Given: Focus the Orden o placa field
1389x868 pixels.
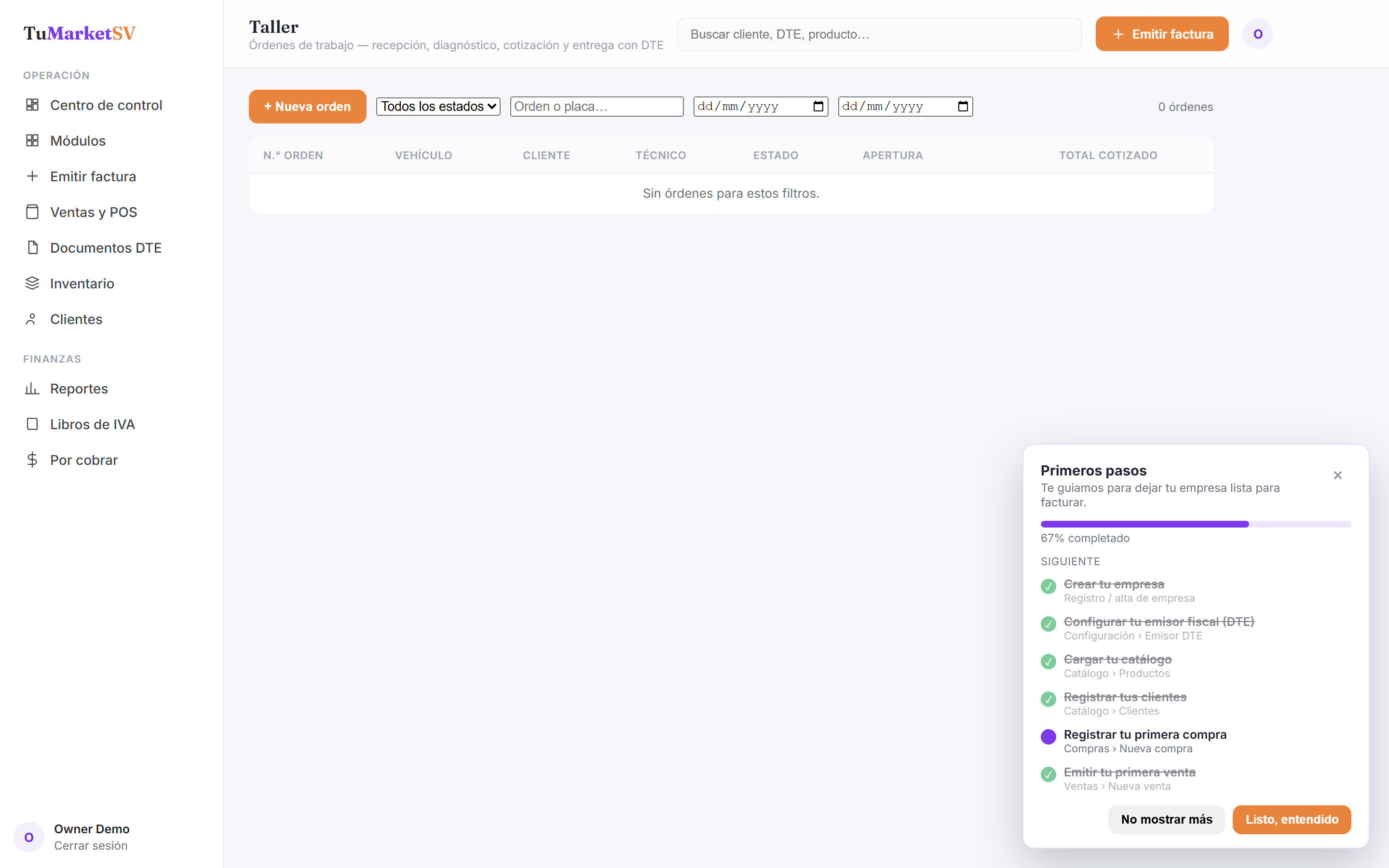Looking at the screenshot, I should coord(596,106).
